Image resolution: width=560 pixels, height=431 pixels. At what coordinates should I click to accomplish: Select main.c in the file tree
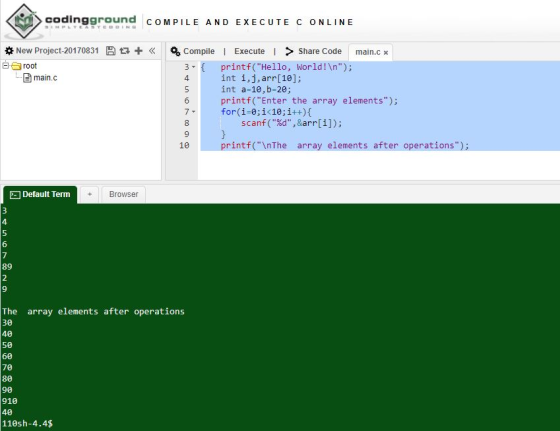45,77
